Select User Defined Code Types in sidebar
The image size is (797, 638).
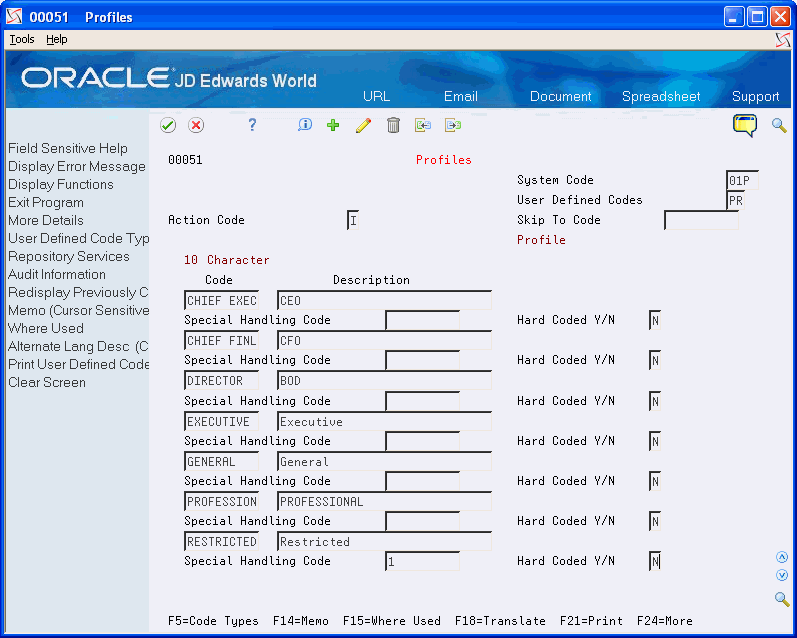(x=78, y=238)
